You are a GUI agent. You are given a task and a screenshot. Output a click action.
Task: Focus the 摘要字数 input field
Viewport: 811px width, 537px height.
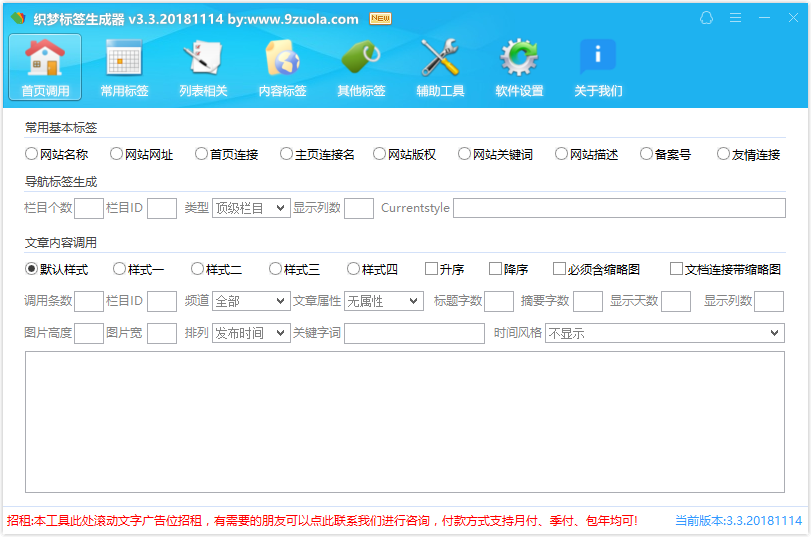[x=588, y=301]
